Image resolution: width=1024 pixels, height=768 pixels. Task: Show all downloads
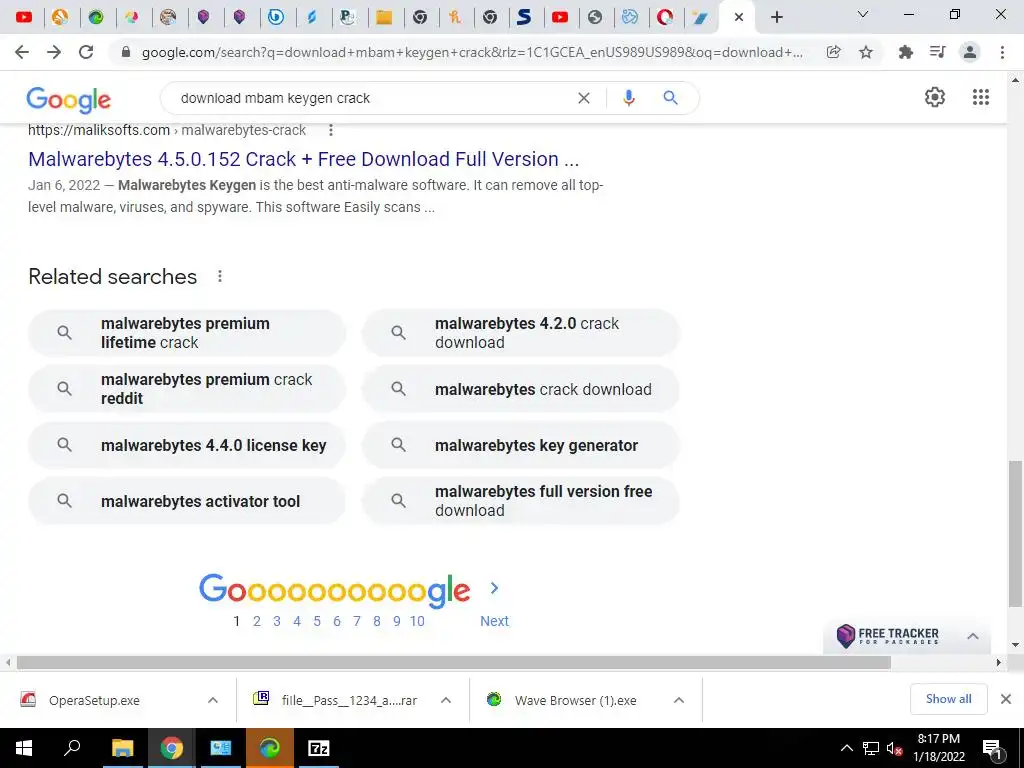948,699
